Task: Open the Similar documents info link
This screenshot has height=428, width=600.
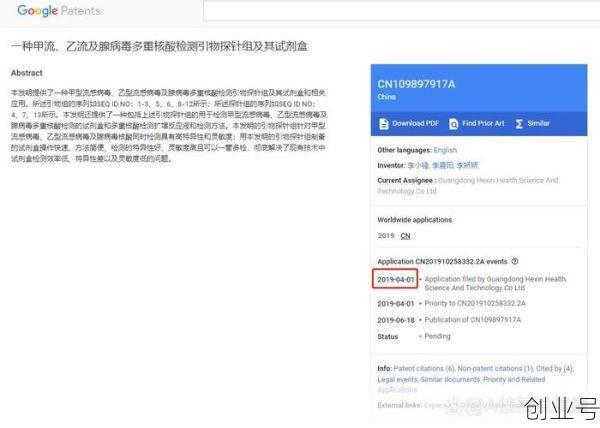Action: pos(450,379)
